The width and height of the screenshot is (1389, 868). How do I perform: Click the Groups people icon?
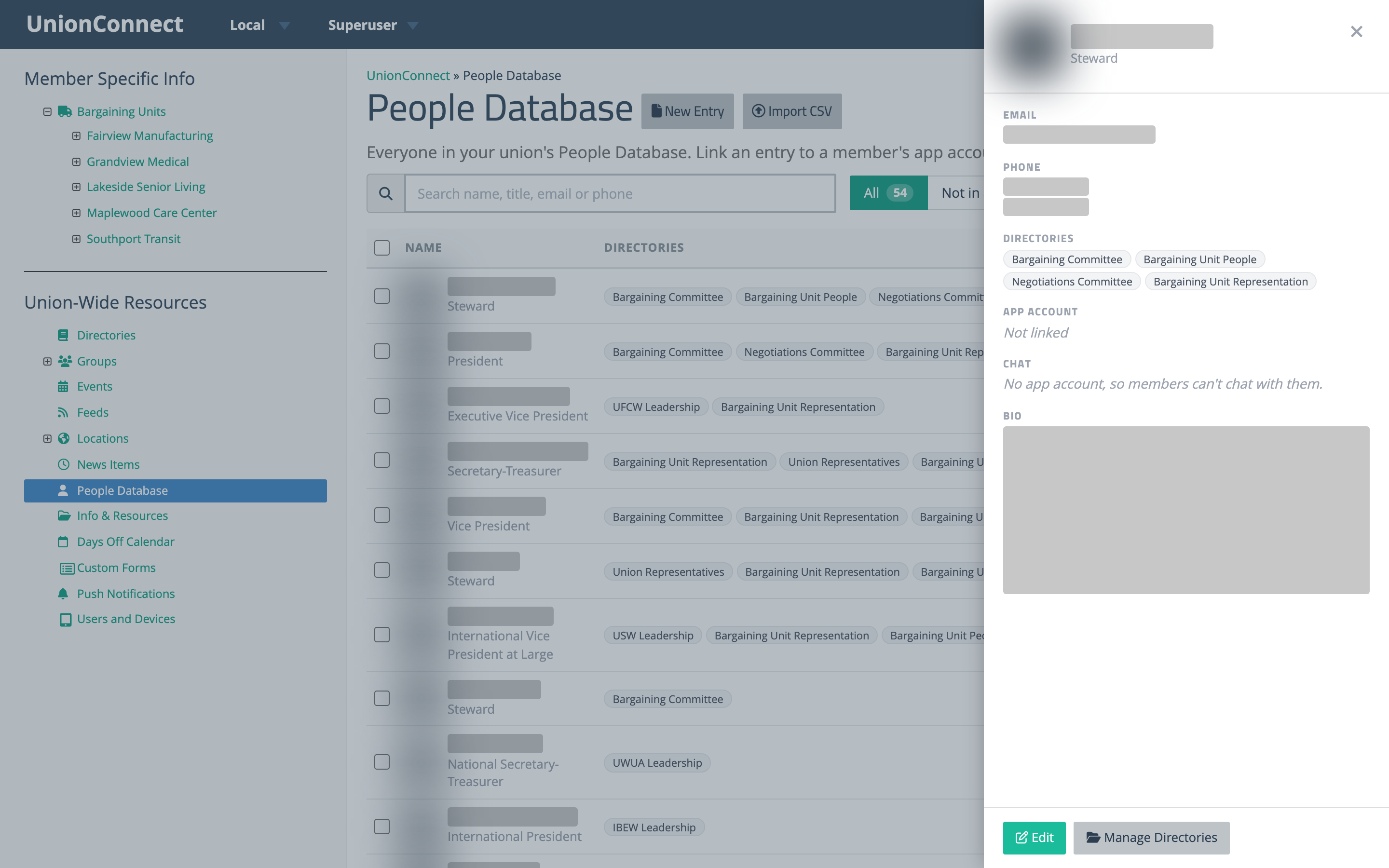tap(65, 361)
